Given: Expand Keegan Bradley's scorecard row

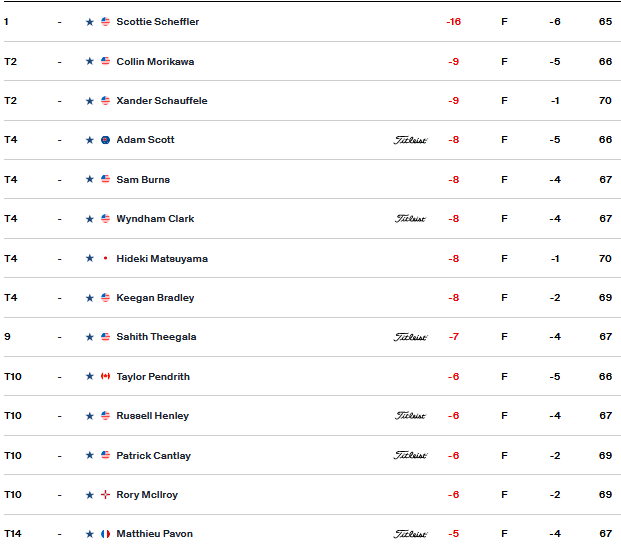Looking at the screenshot, I should point(312,298).
